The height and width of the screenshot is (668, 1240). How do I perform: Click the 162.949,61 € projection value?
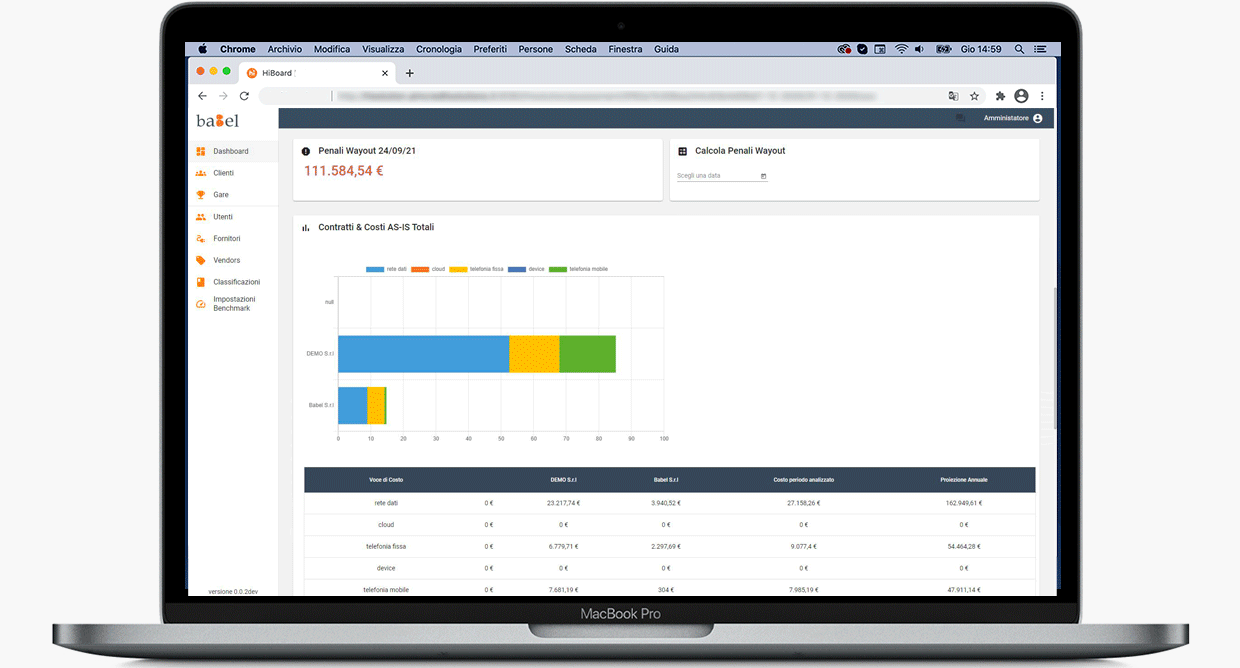pos(964,503)
